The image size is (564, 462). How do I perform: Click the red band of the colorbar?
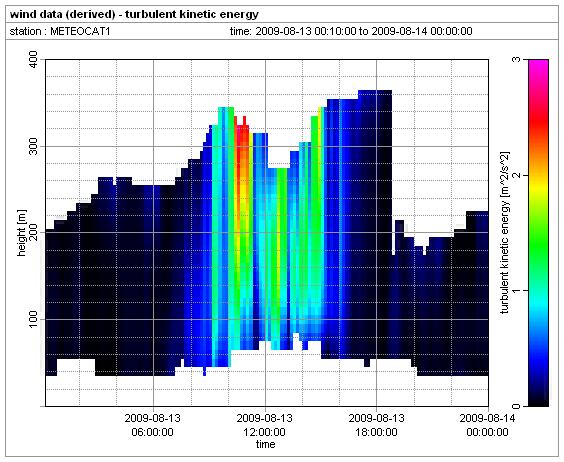[x=538, y=122]
